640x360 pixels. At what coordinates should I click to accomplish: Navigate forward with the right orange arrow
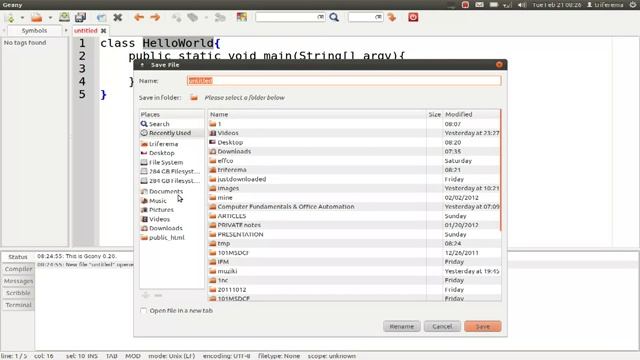pyautogui.click(x=155, y=17)
